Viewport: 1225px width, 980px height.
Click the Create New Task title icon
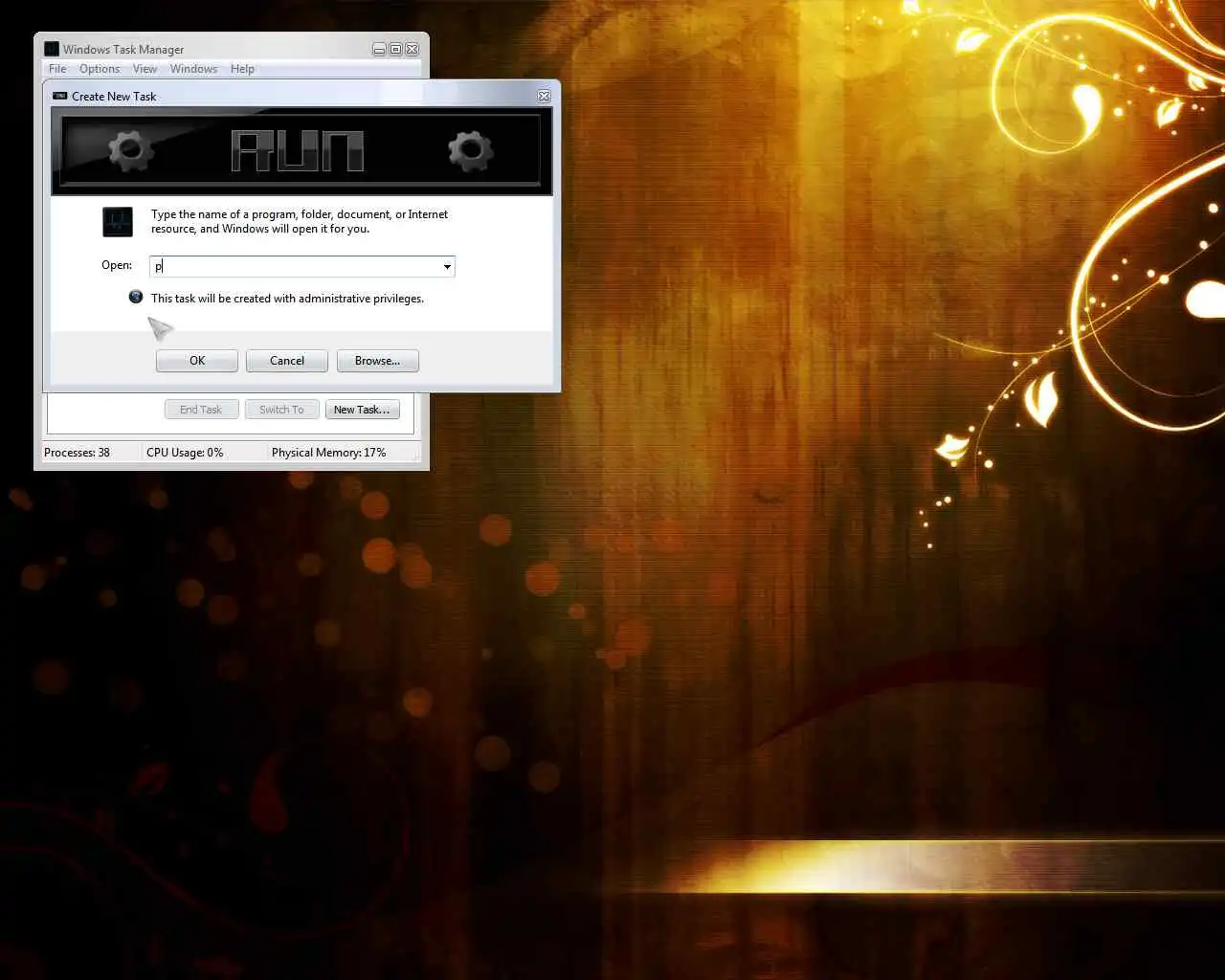60,97
